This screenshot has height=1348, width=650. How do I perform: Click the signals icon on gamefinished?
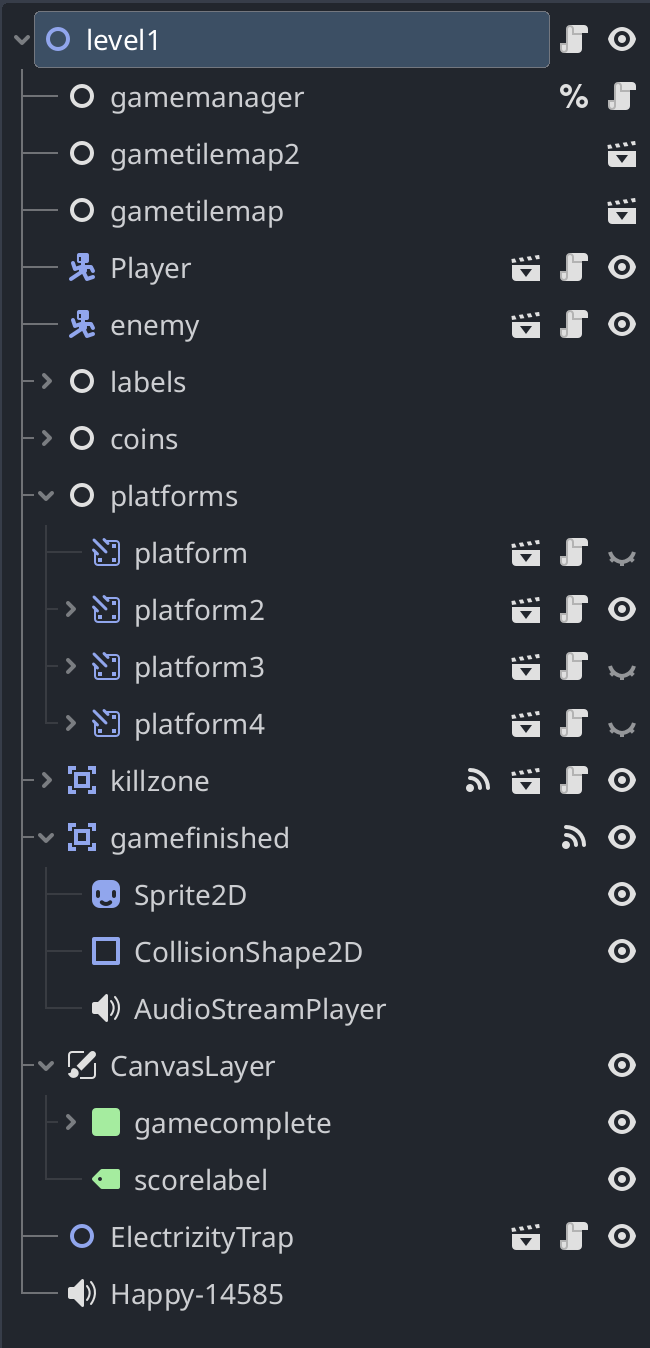tap(574, 838)
